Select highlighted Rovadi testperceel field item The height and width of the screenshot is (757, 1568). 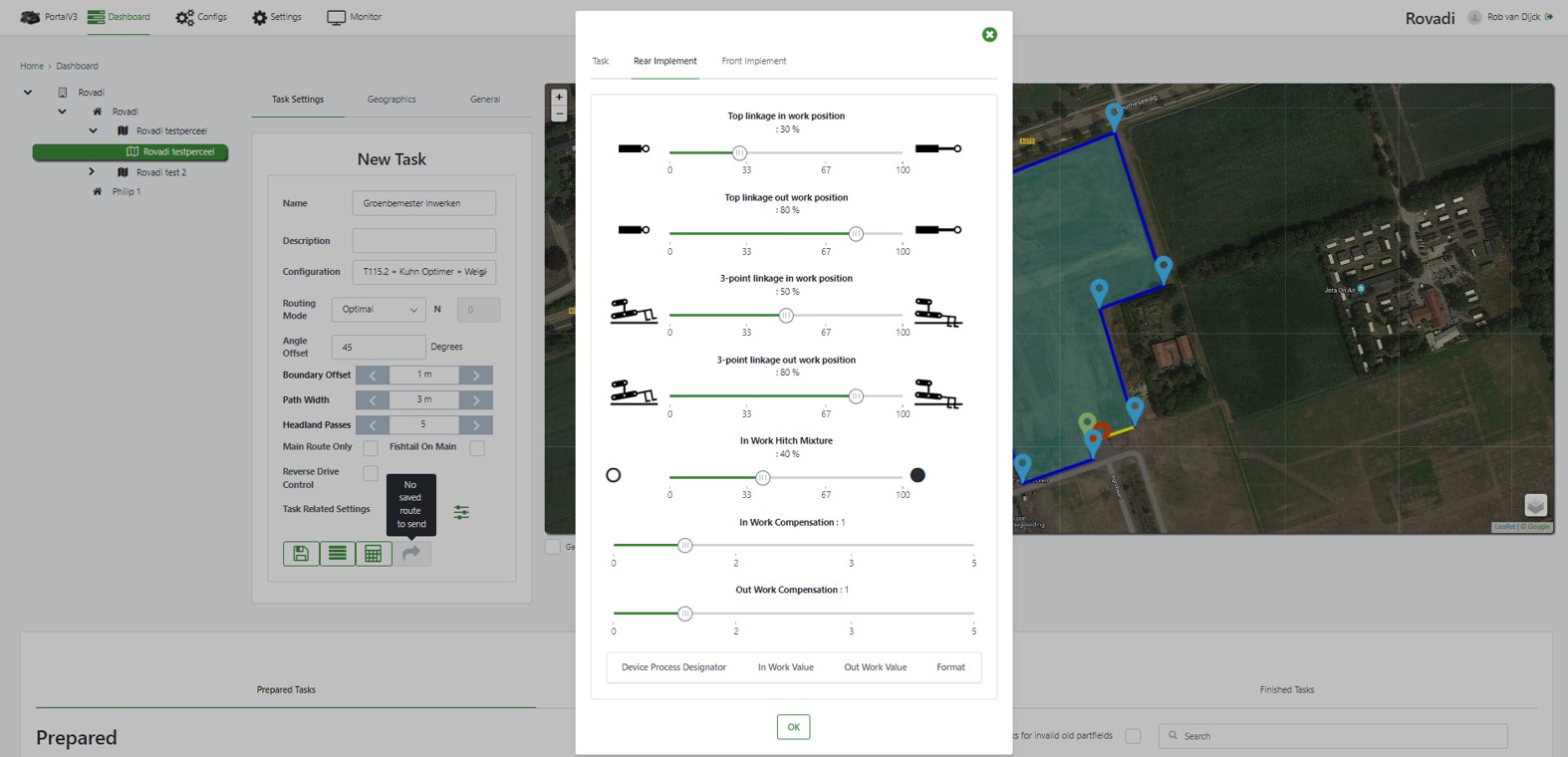(x=131, y=152)
